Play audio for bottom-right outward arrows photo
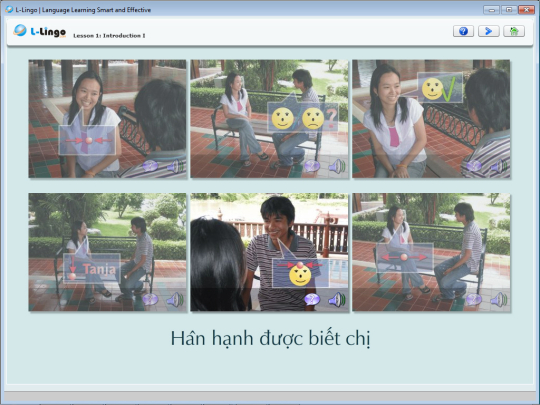The height and width of the screenshot is (405, 540). (x=499, y=300)
